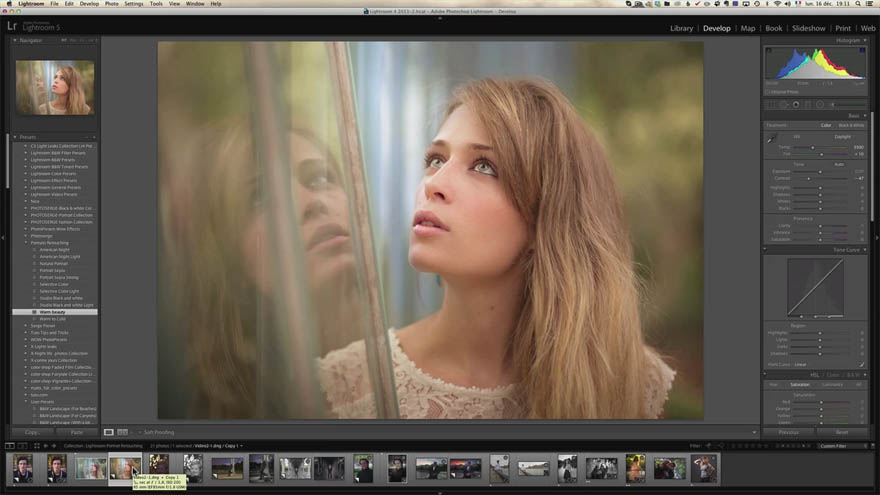
Task: Go back with the filmstrip left arrow
Action: pos(46,446)
